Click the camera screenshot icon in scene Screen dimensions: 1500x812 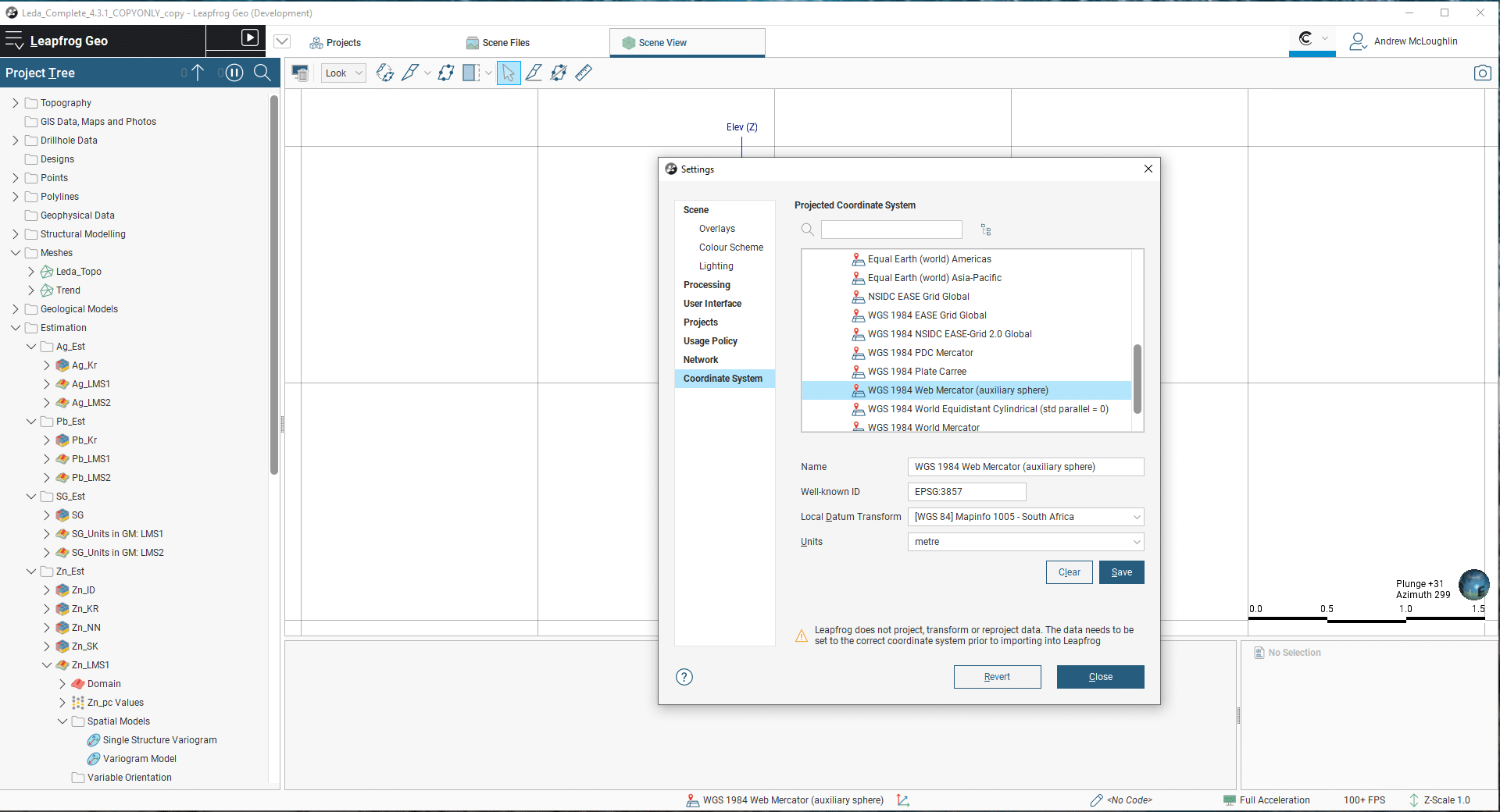(x=1482, y=73)
